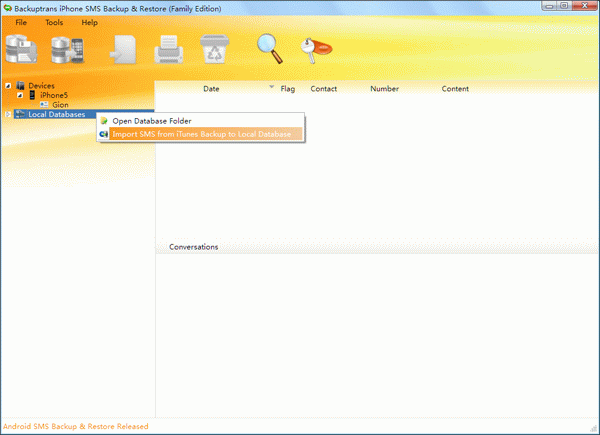
Task: Click the Date column sort arrow
Action: coord(272,87)
